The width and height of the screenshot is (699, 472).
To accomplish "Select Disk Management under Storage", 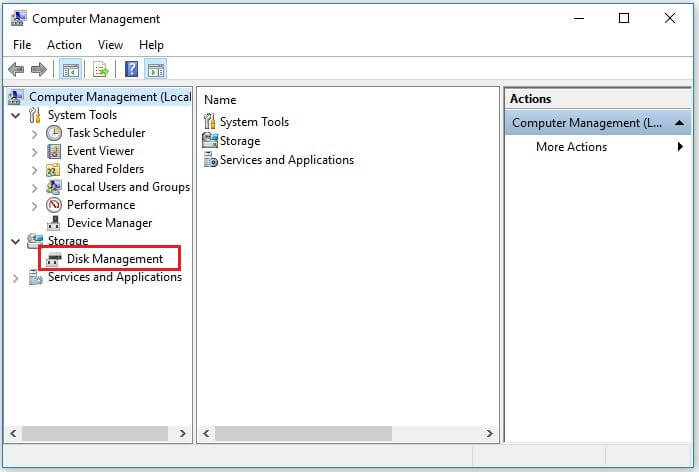I will pyautogui.click(x=114, y=259).
